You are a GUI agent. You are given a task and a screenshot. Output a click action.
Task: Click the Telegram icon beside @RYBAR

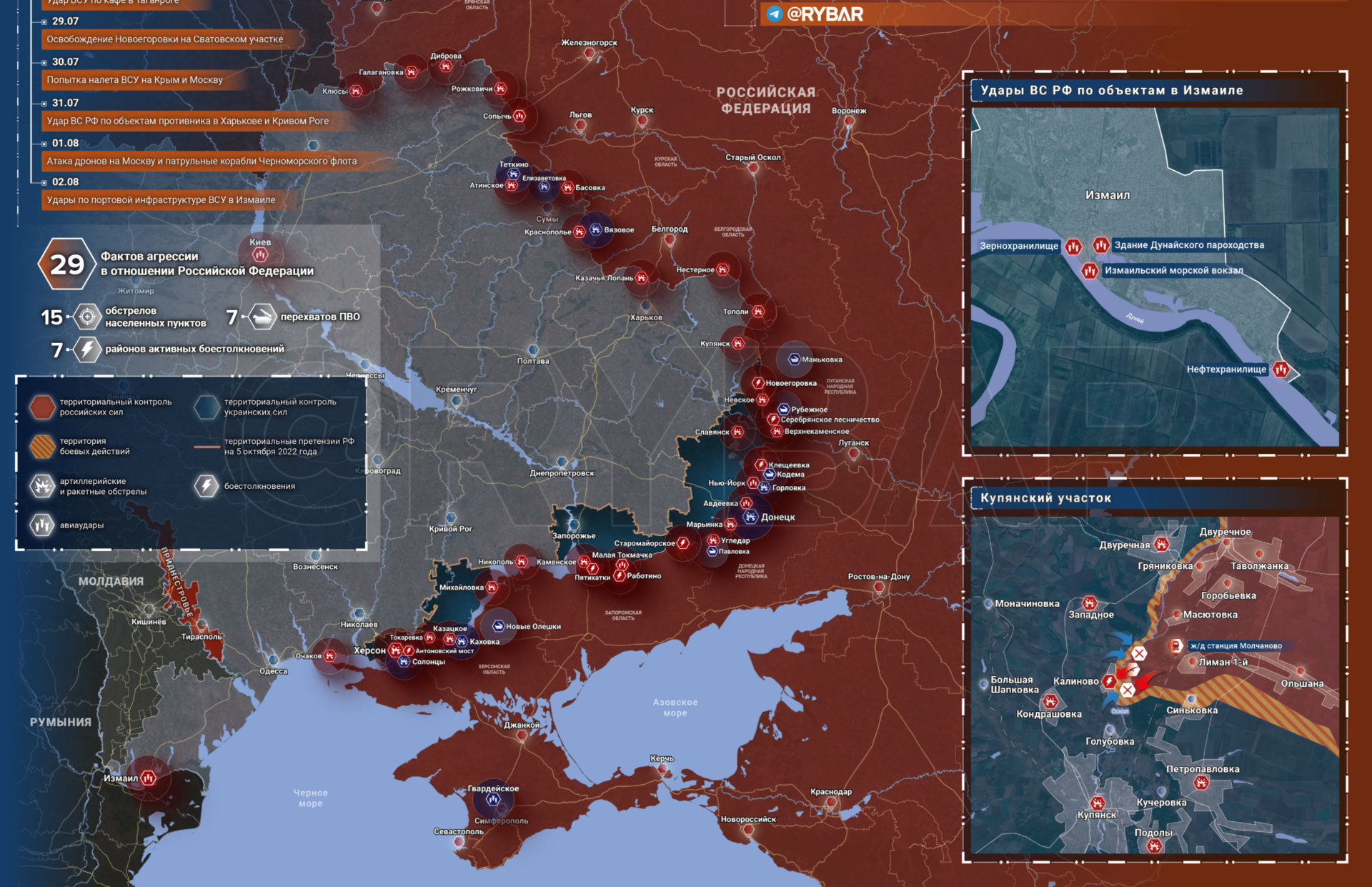[774, 14]
